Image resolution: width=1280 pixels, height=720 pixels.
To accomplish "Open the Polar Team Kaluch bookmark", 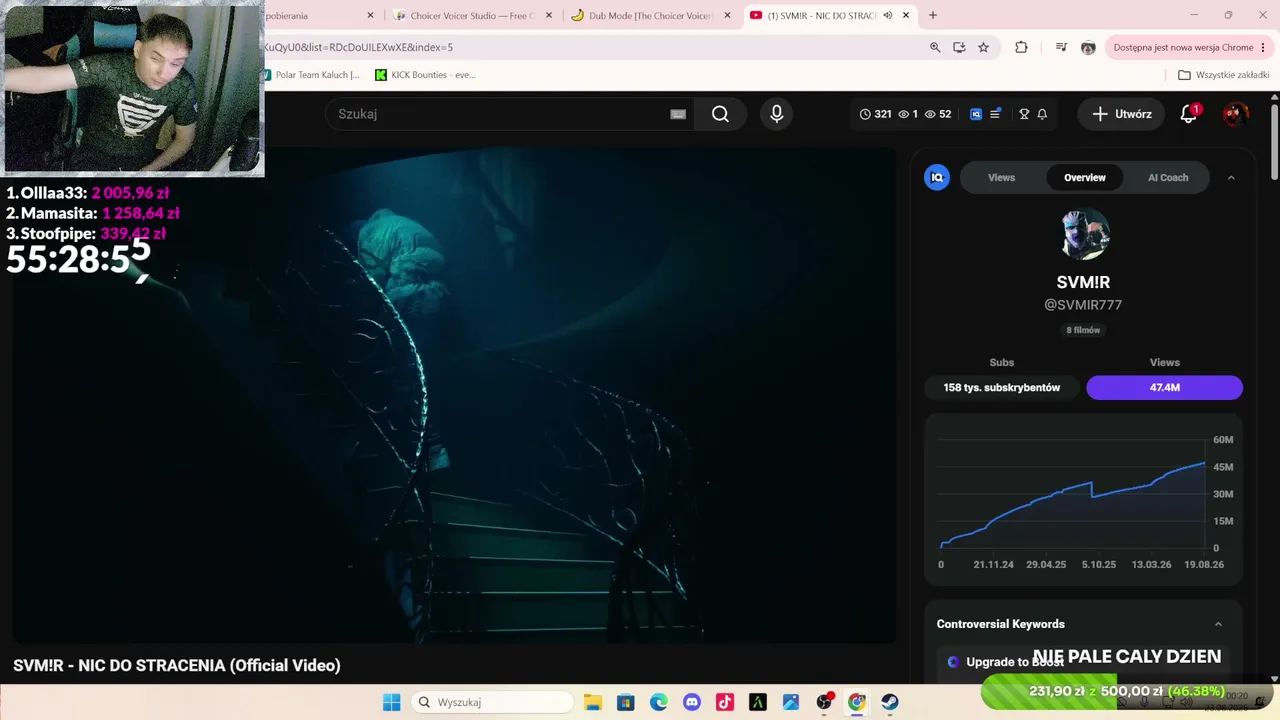I will pyautogui.click(x=310, y=75).
